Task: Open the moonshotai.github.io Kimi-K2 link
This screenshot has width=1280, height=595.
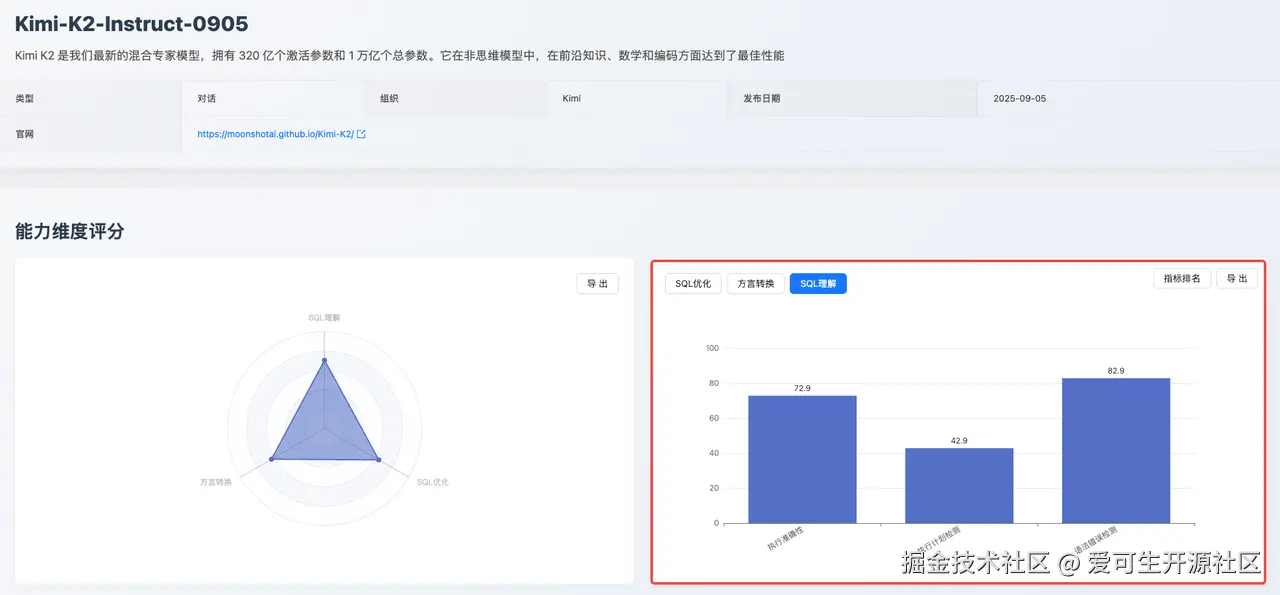Action: click(x=275, y=134)
